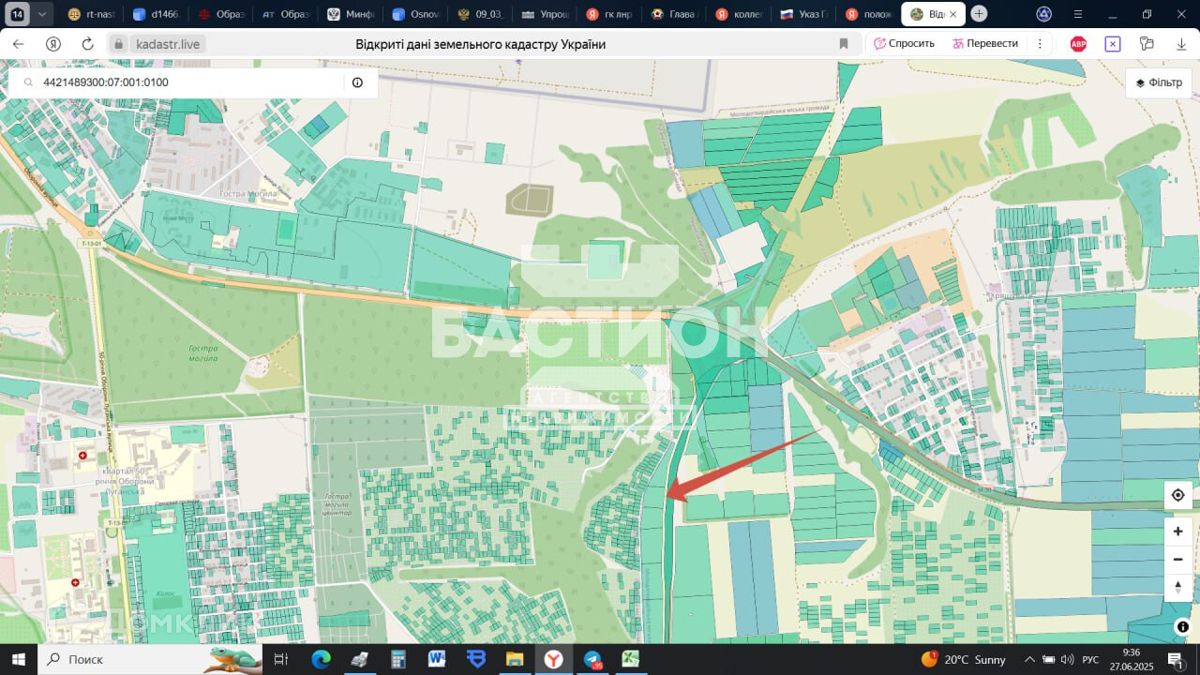1200x675 pixels.
Task: Reset map compass orientation
Action: click(x=1178, y=586)
